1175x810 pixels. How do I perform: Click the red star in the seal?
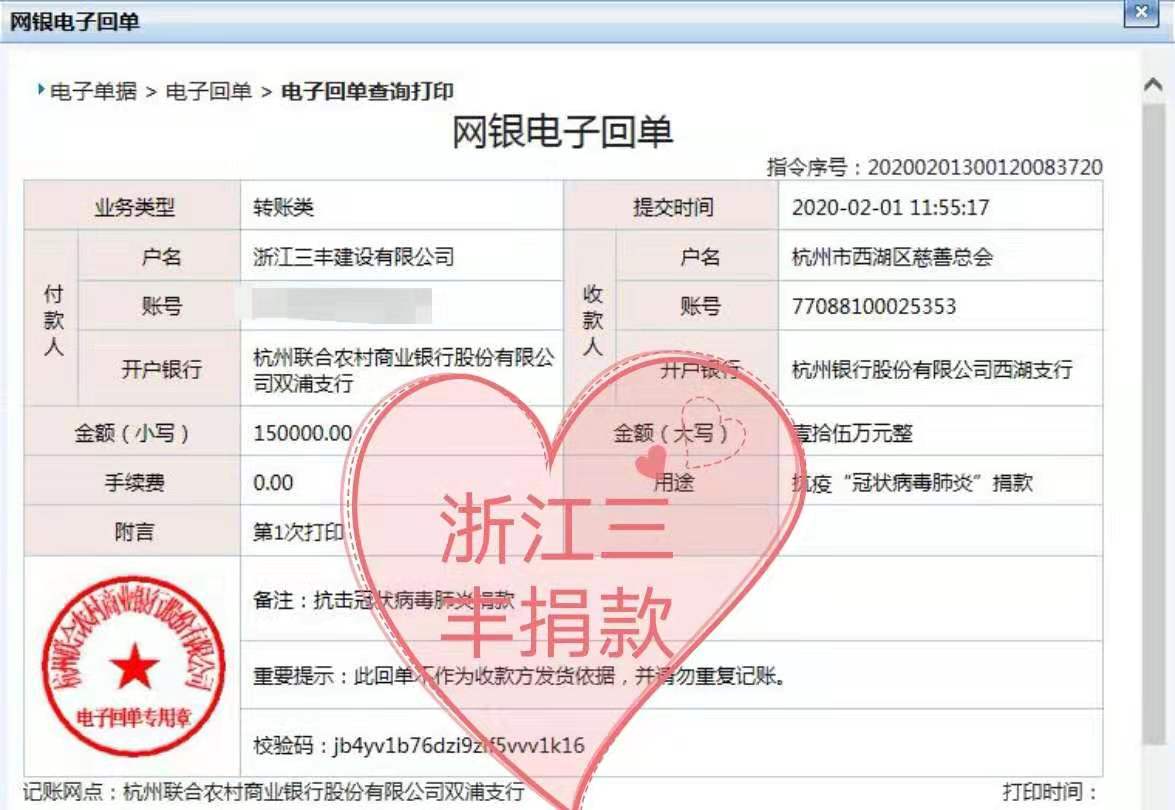pyautogui.click(x=134, y=666)
